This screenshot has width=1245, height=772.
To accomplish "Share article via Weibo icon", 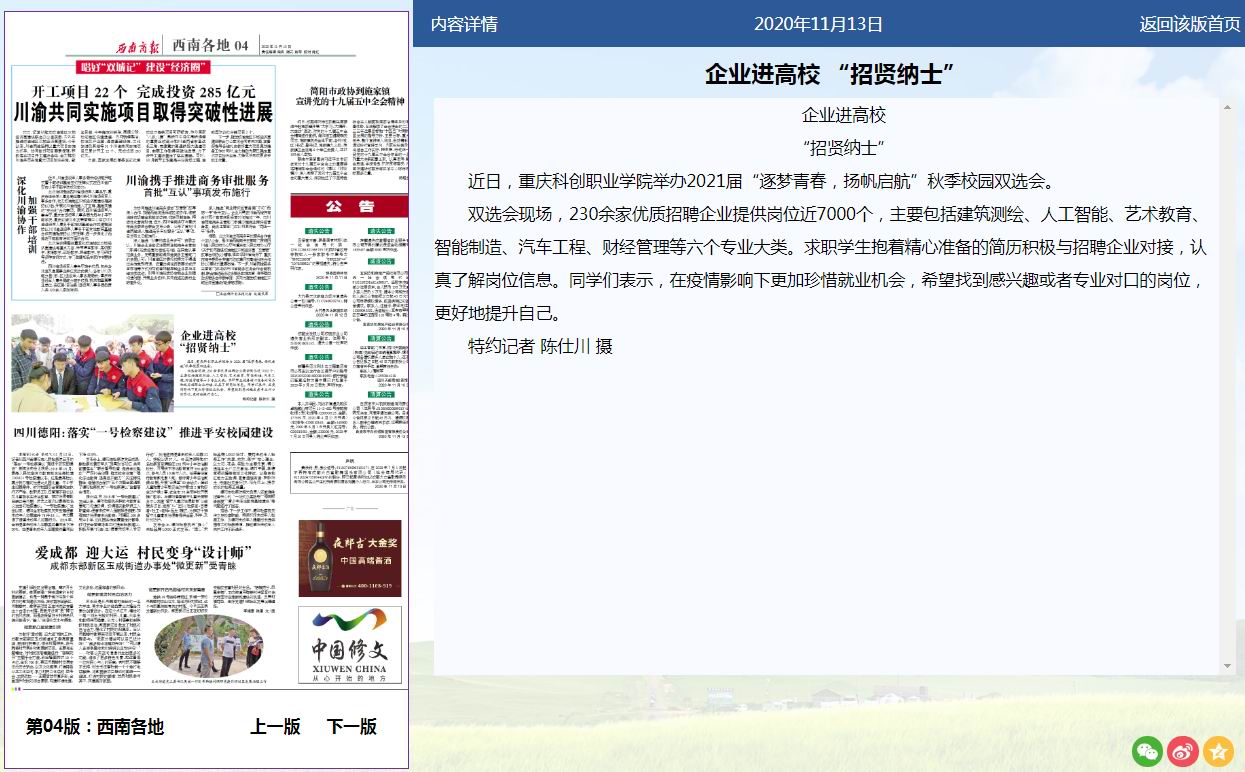I will pos(1183,751).
